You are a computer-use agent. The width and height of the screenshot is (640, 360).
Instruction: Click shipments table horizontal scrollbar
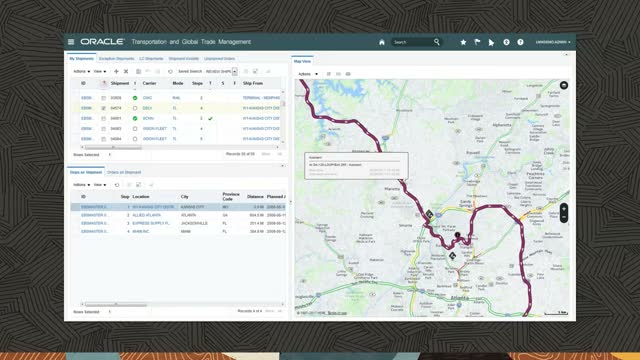pos(113,147)
